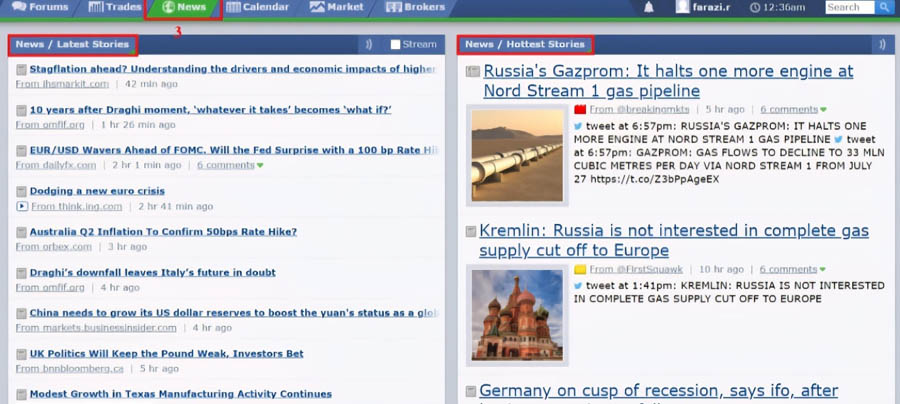Collapse the Latest Stories panel
The image size is (900, 404).
(368, 44)
